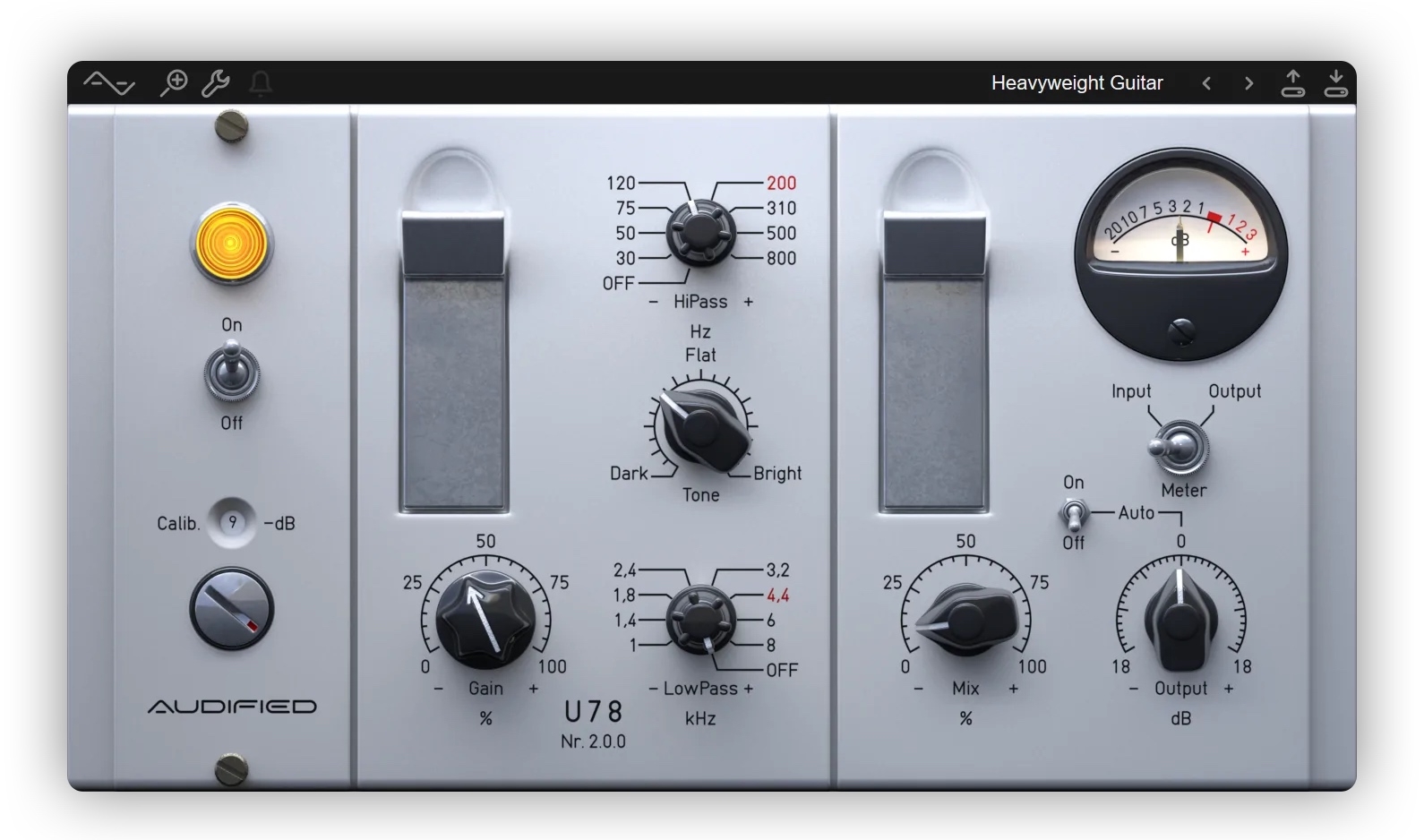Click the 100 mark on Mix dial
This screenshot has height=840, width=1424.
coord(1032,666)
